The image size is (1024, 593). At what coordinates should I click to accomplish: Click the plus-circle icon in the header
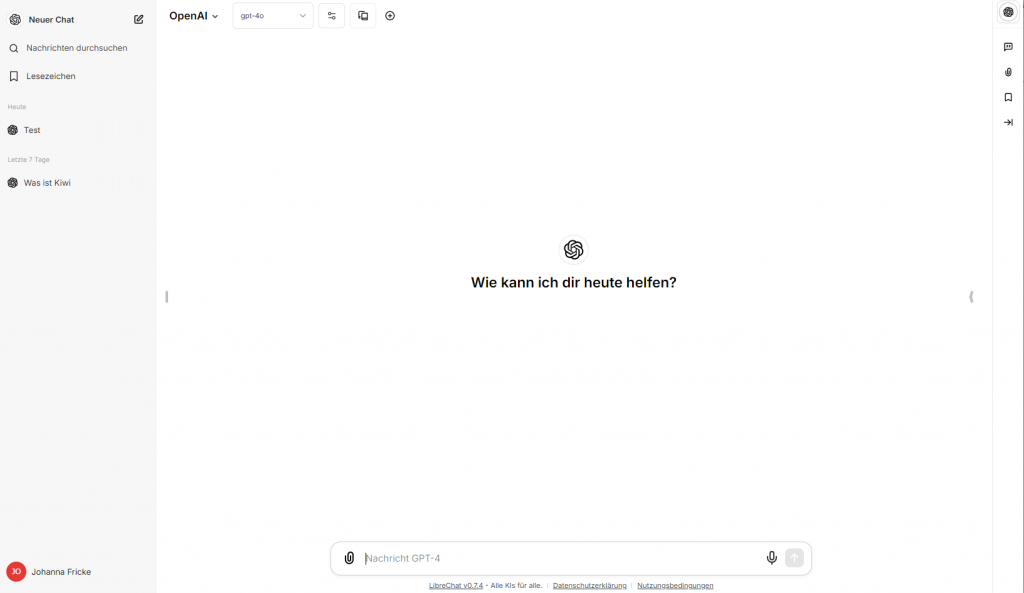[x=390, y=16]
